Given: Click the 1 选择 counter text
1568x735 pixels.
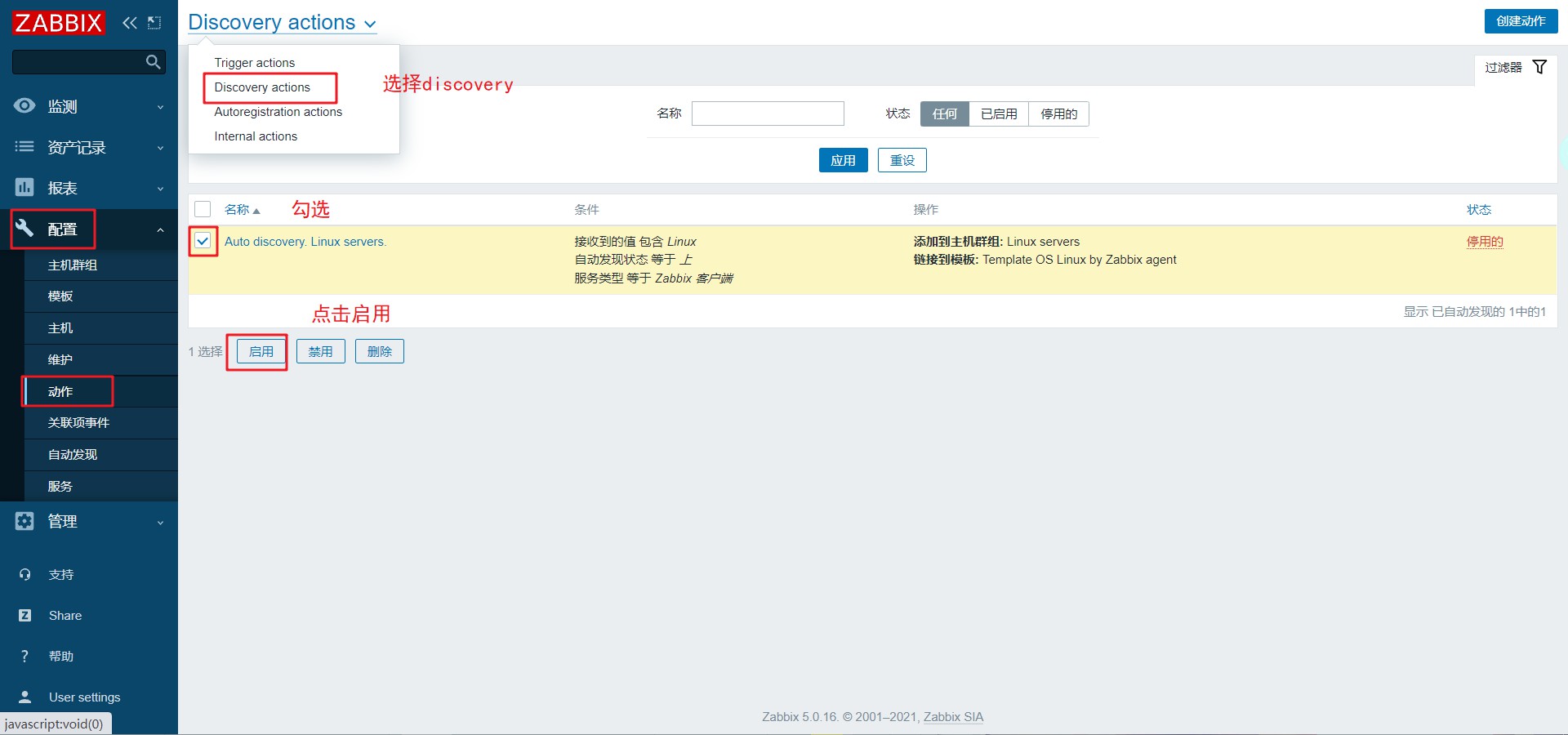Looking at the screenshot, I should (205, 352).
